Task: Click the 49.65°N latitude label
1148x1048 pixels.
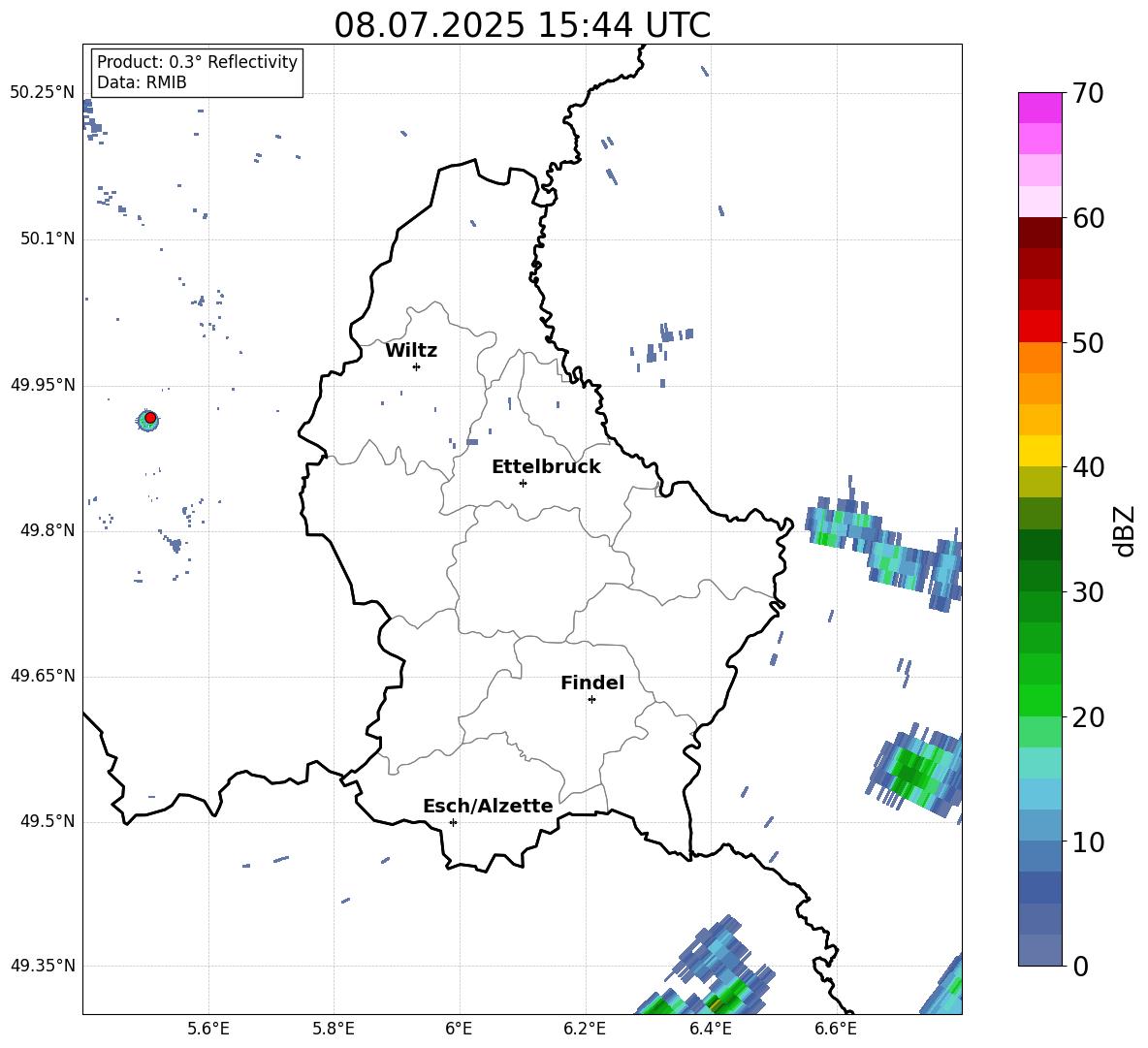Action: pyautogui.click(x=43, y=675)
